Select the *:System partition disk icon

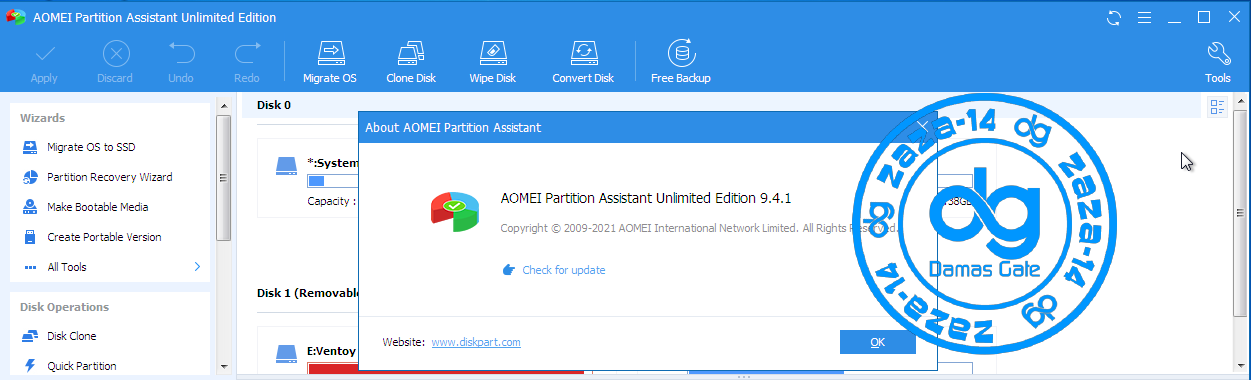287,165
